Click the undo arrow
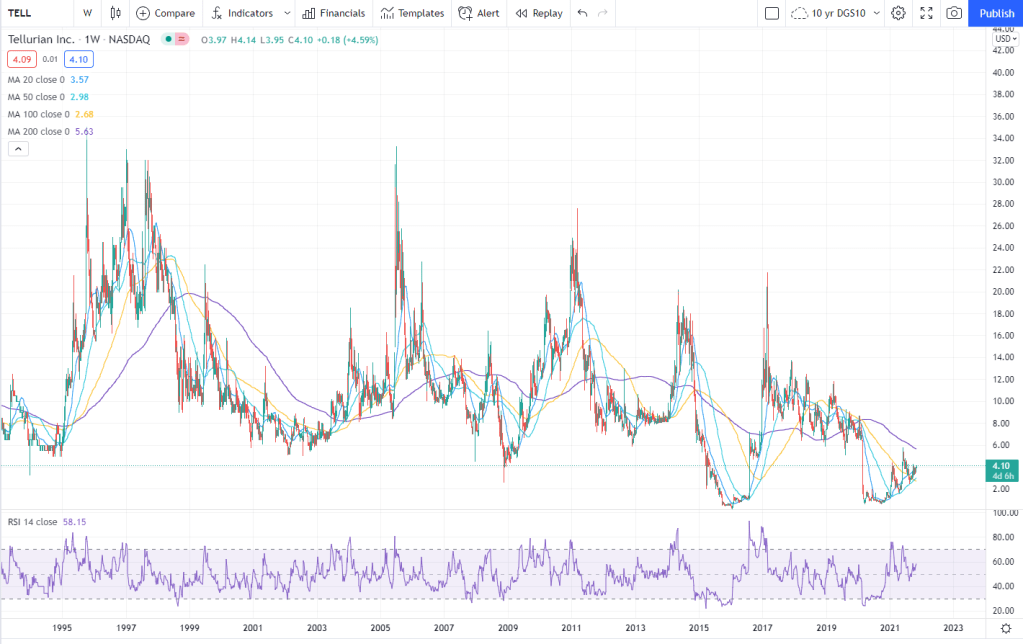 click(582, 13)
